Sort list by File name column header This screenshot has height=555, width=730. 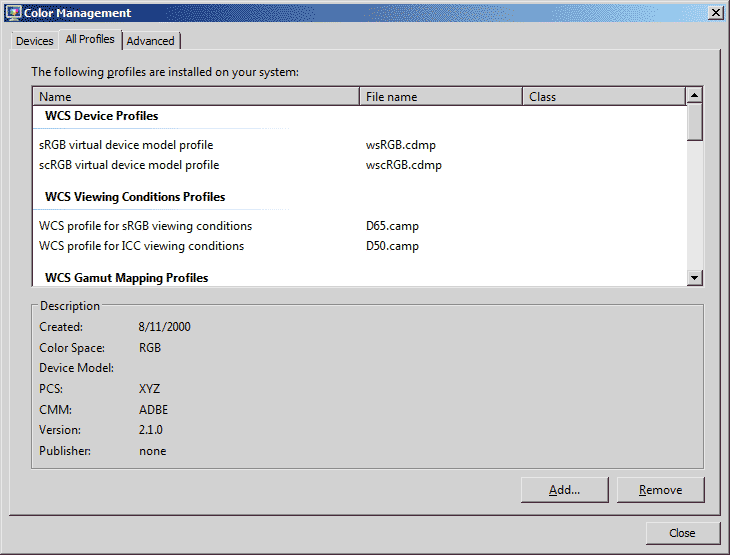pos(441,96)
